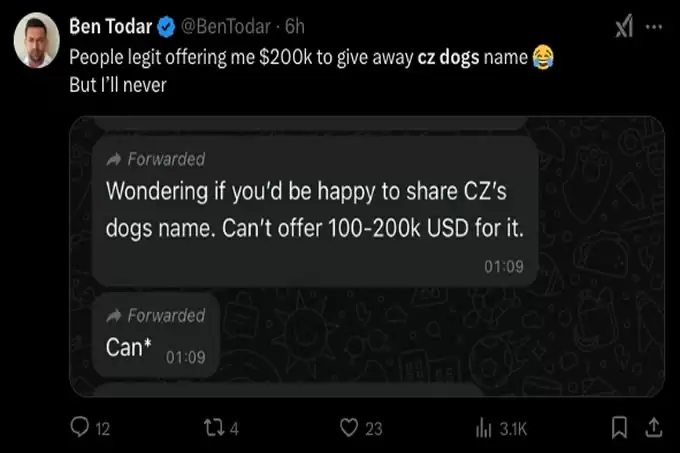This screenshot has width=680, height=453.
Task: Open the Grok icon beside the ellipsis
Action: click(x=623, y=27)
